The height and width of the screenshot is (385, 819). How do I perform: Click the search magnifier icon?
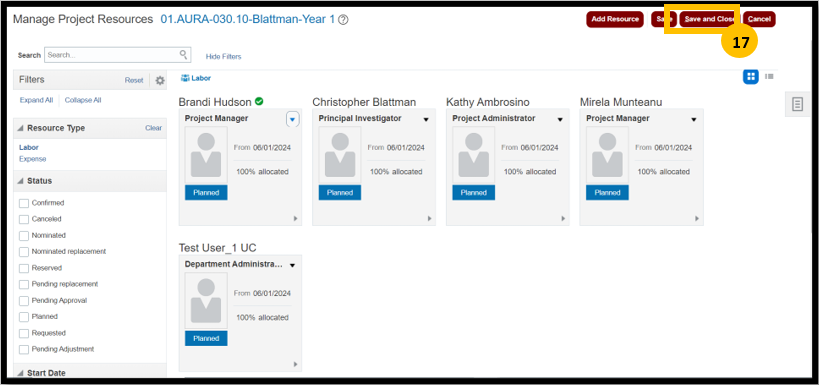[183, 54]
